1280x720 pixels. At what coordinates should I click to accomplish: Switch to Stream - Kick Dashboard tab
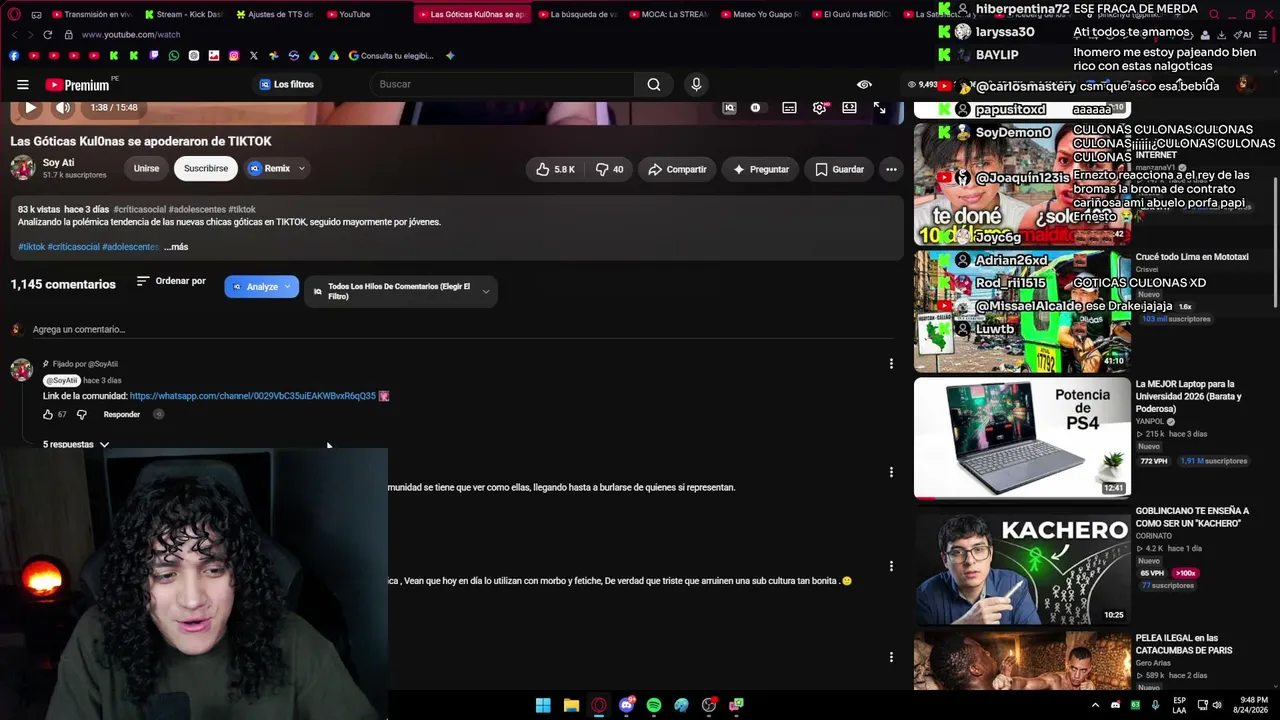pos(183,15)
